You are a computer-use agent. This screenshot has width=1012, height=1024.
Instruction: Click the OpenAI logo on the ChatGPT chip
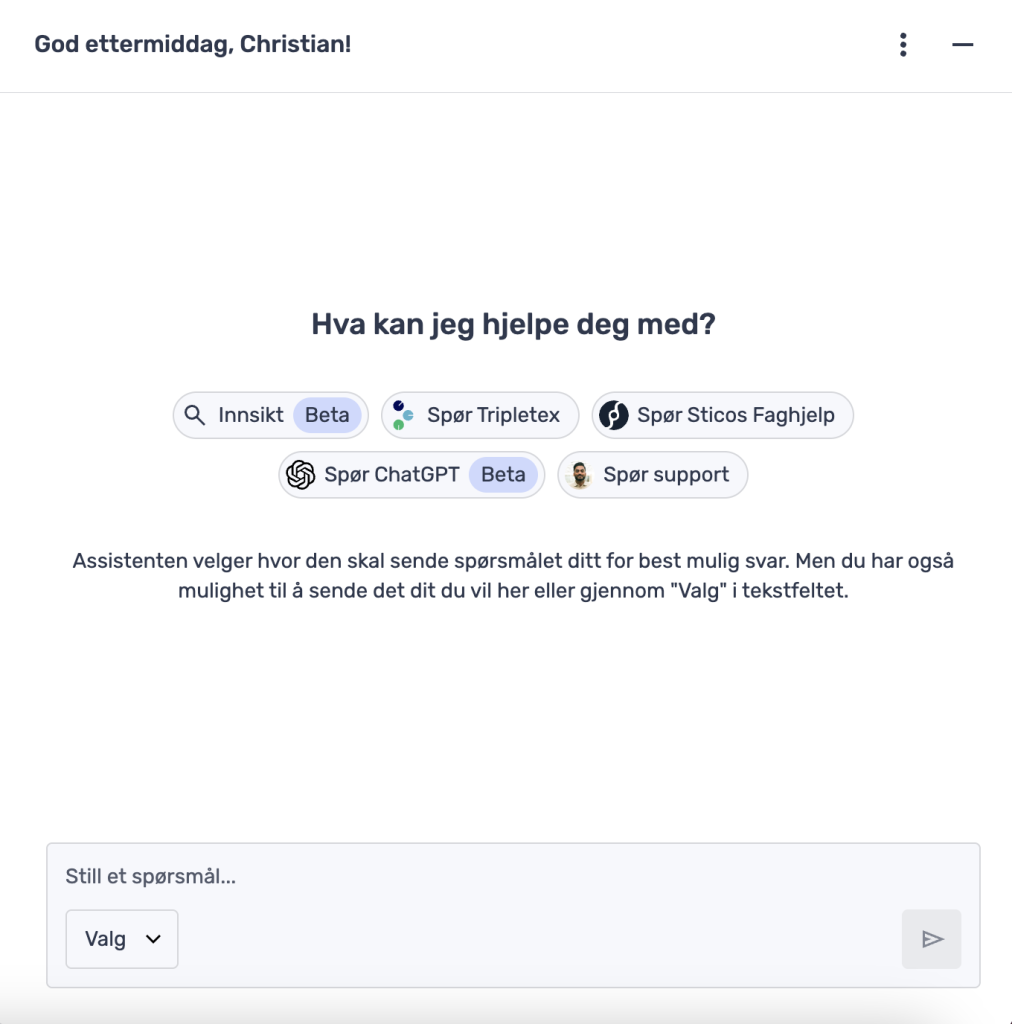tap(300, 474)
